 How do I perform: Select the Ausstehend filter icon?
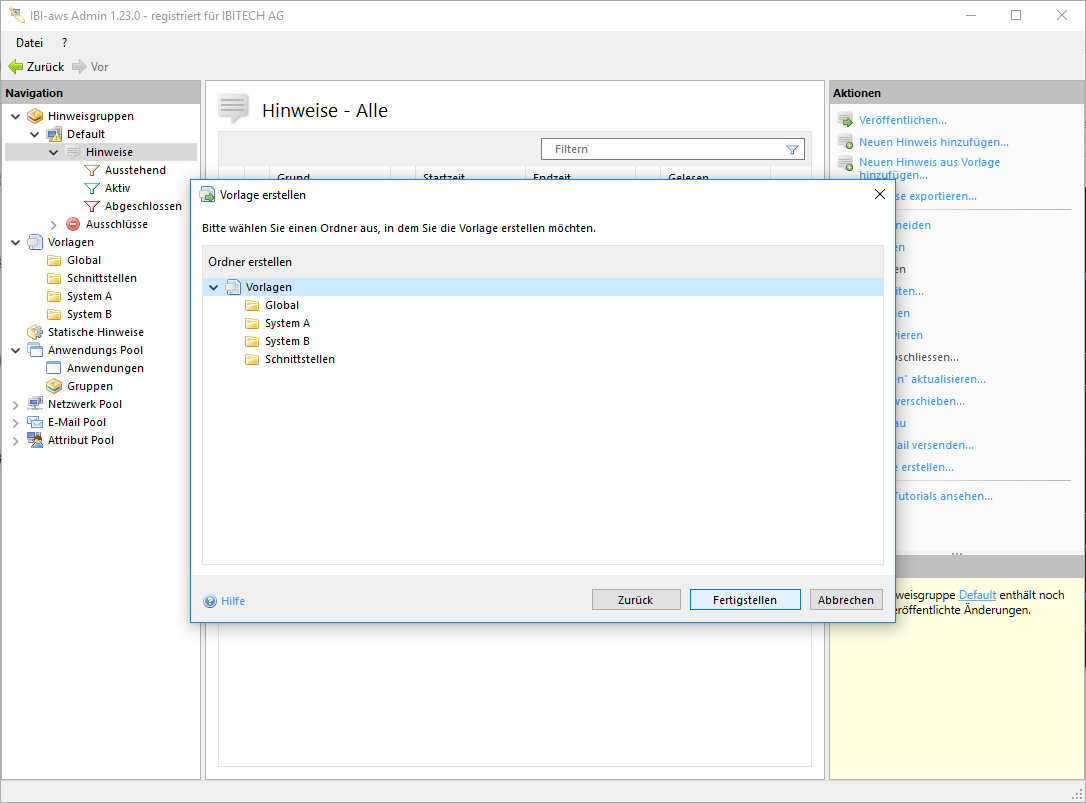pyautogui.click(x=92, y=170)
